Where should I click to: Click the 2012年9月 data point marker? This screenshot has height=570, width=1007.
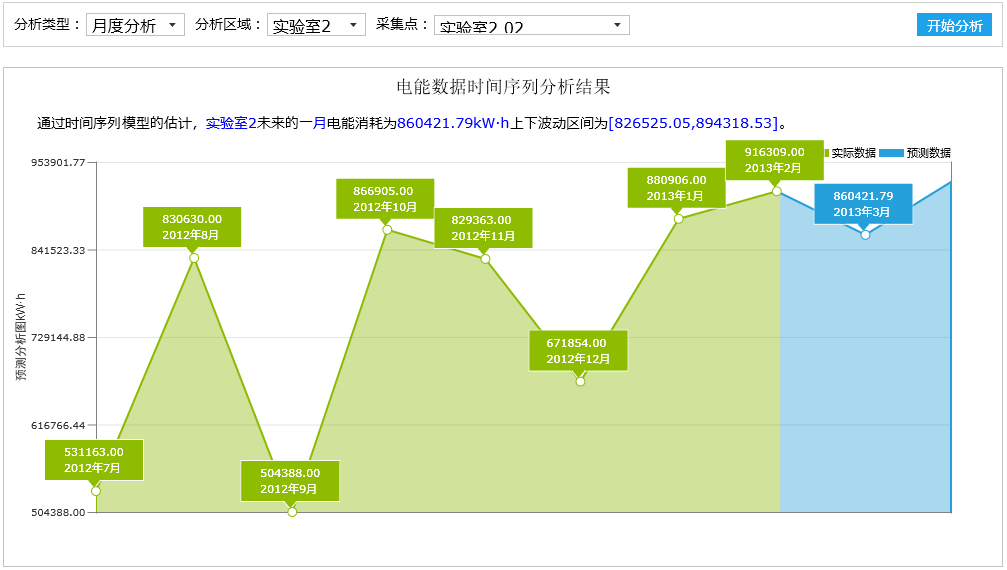[292, 512]
